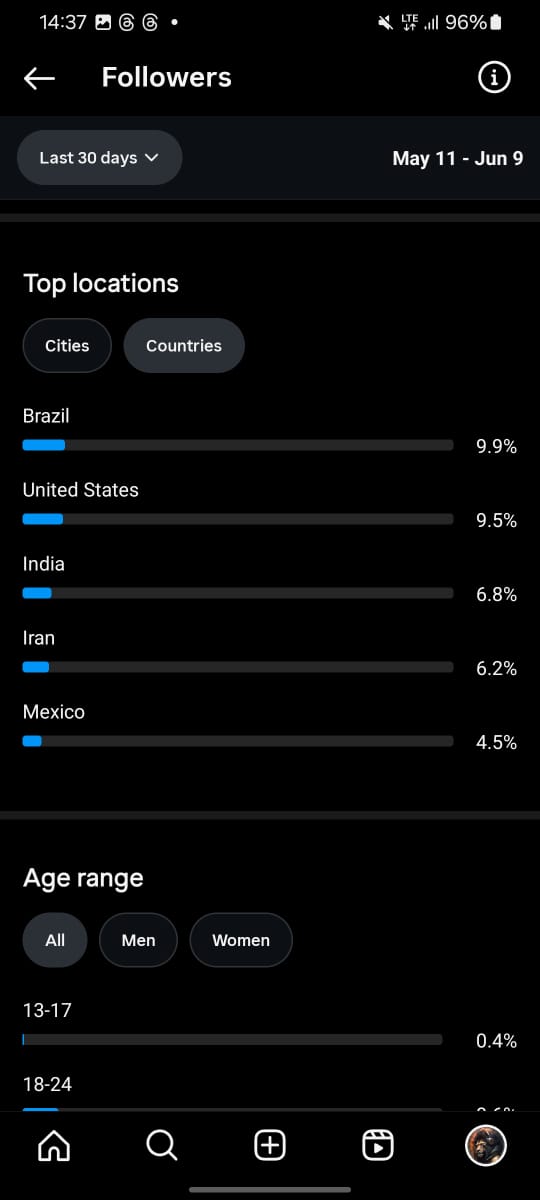Switch age range to Women
The image size is (540, 1200).
click(x=241, y=940)
